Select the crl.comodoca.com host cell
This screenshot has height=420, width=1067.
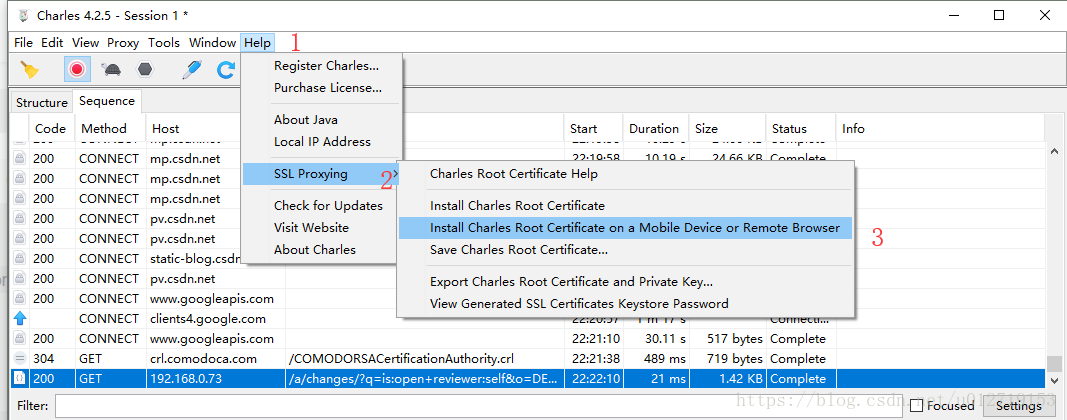(x=216, y=359)
